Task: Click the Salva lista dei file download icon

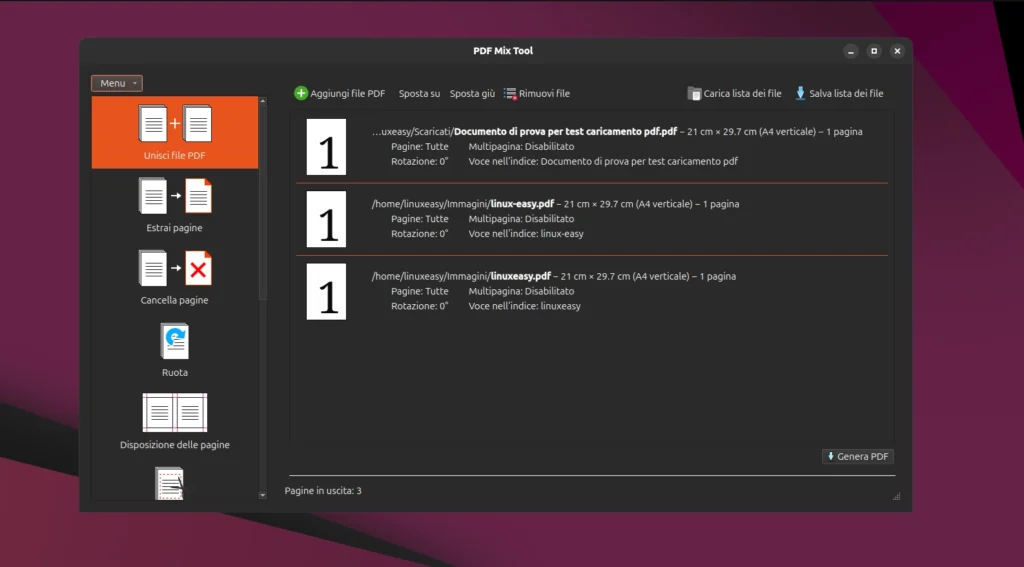Action: point(800,93)
